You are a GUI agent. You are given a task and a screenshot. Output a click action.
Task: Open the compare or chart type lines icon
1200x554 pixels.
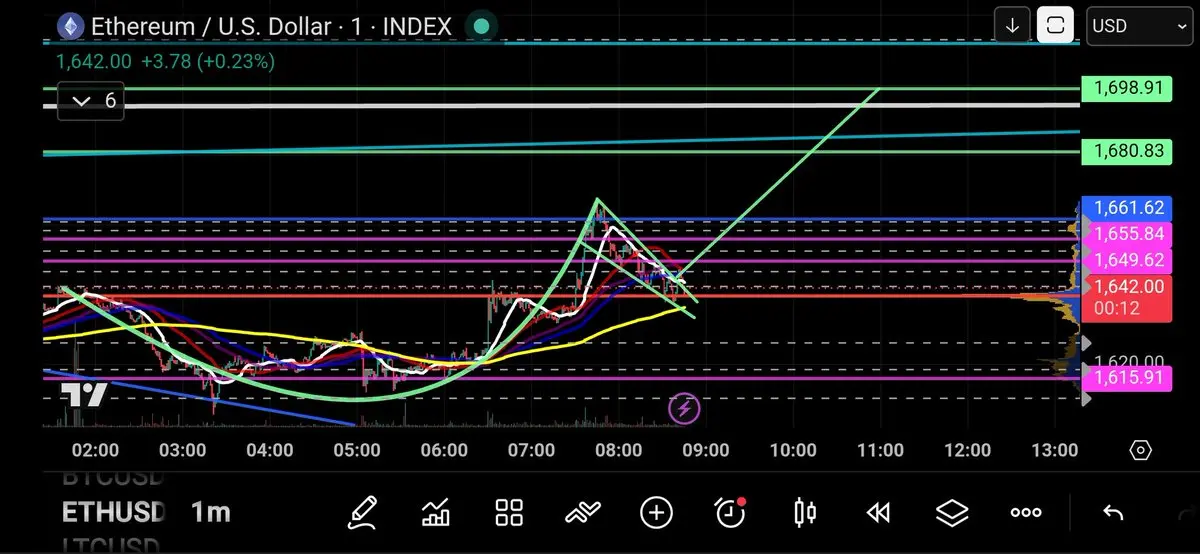tap(583, 513)
